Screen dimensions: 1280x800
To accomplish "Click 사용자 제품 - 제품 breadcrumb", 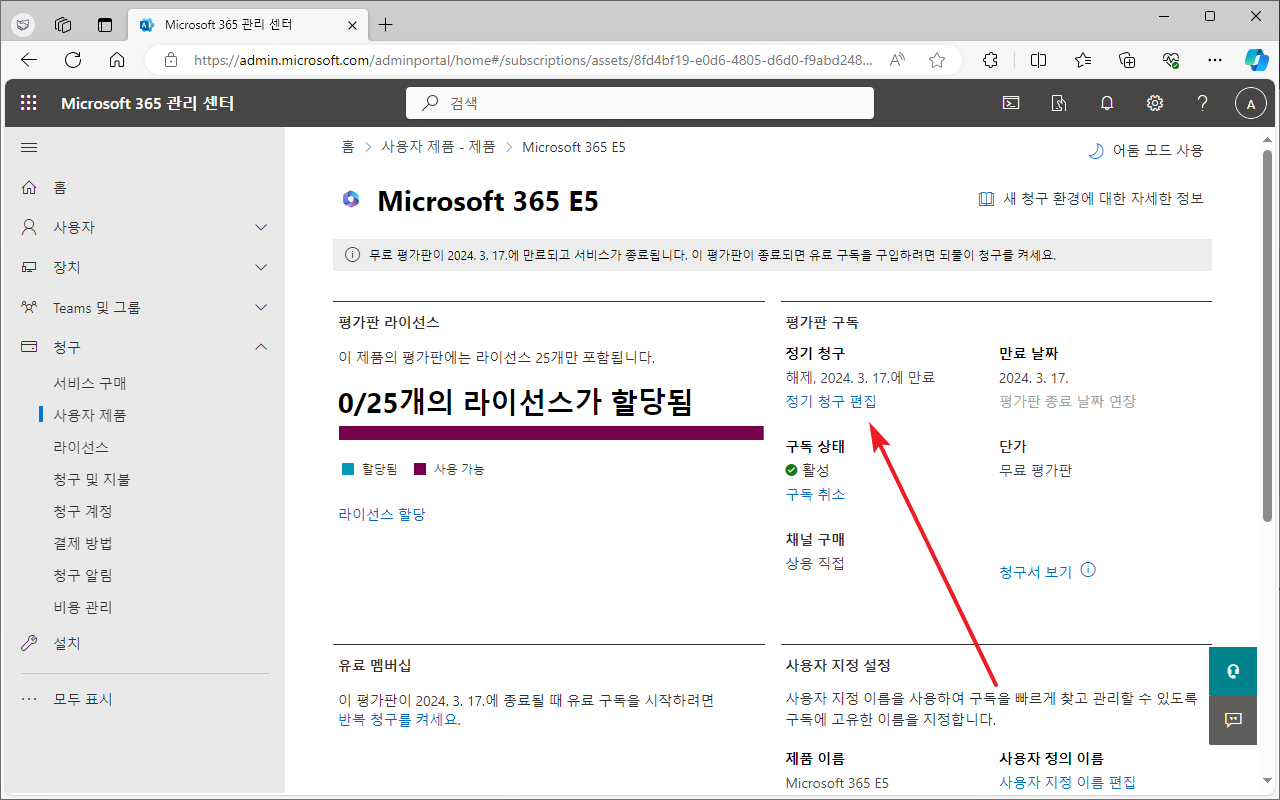I will [438, 147].
